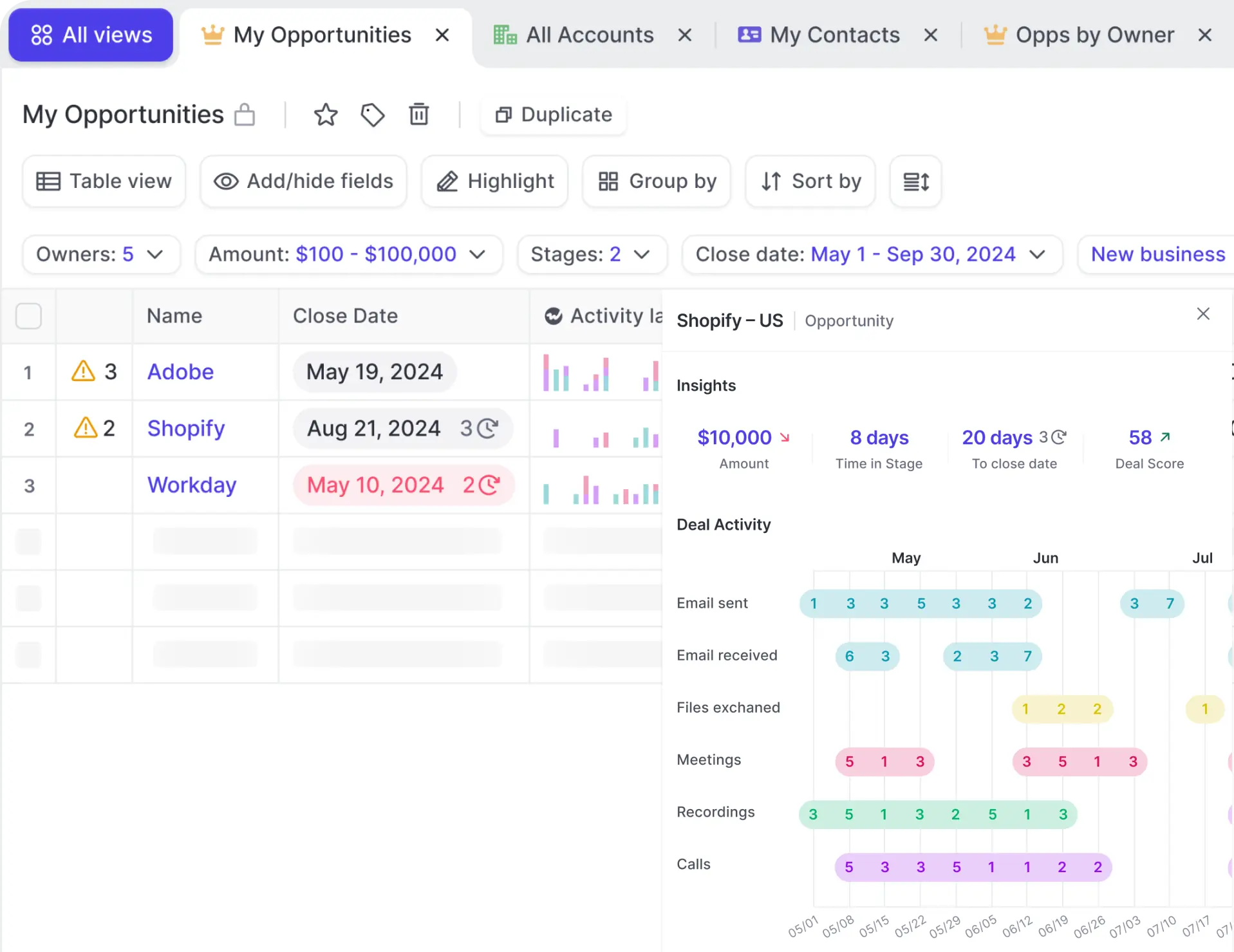
Task: Select the Highlight tool
Action: [x=494, y=181]
